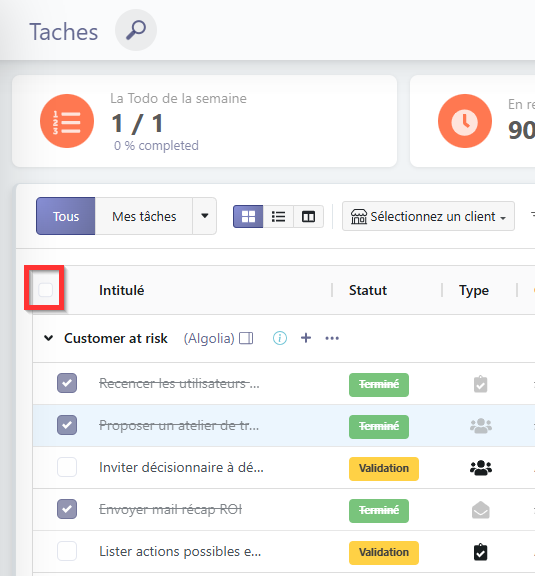Click the '0 % completed' text

(156, 145)
